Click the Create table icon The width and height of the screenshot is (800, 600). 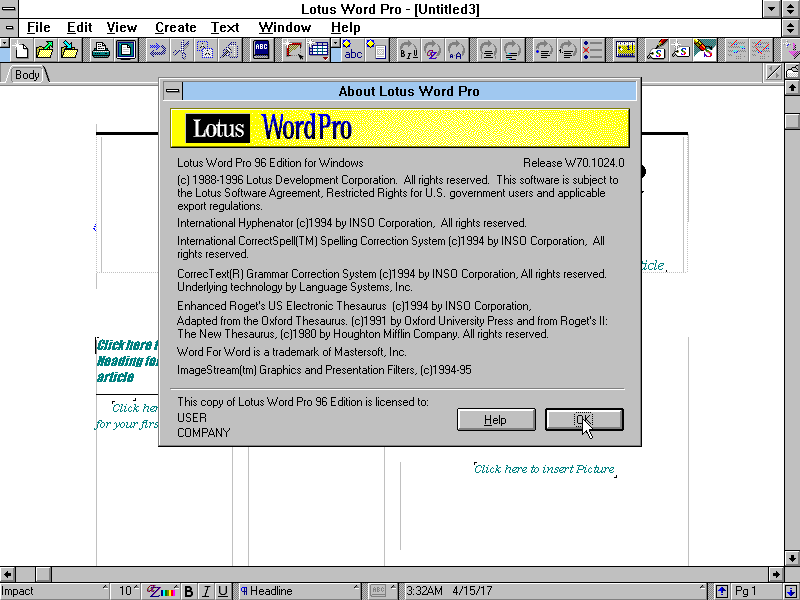click(x=319, y=50)
